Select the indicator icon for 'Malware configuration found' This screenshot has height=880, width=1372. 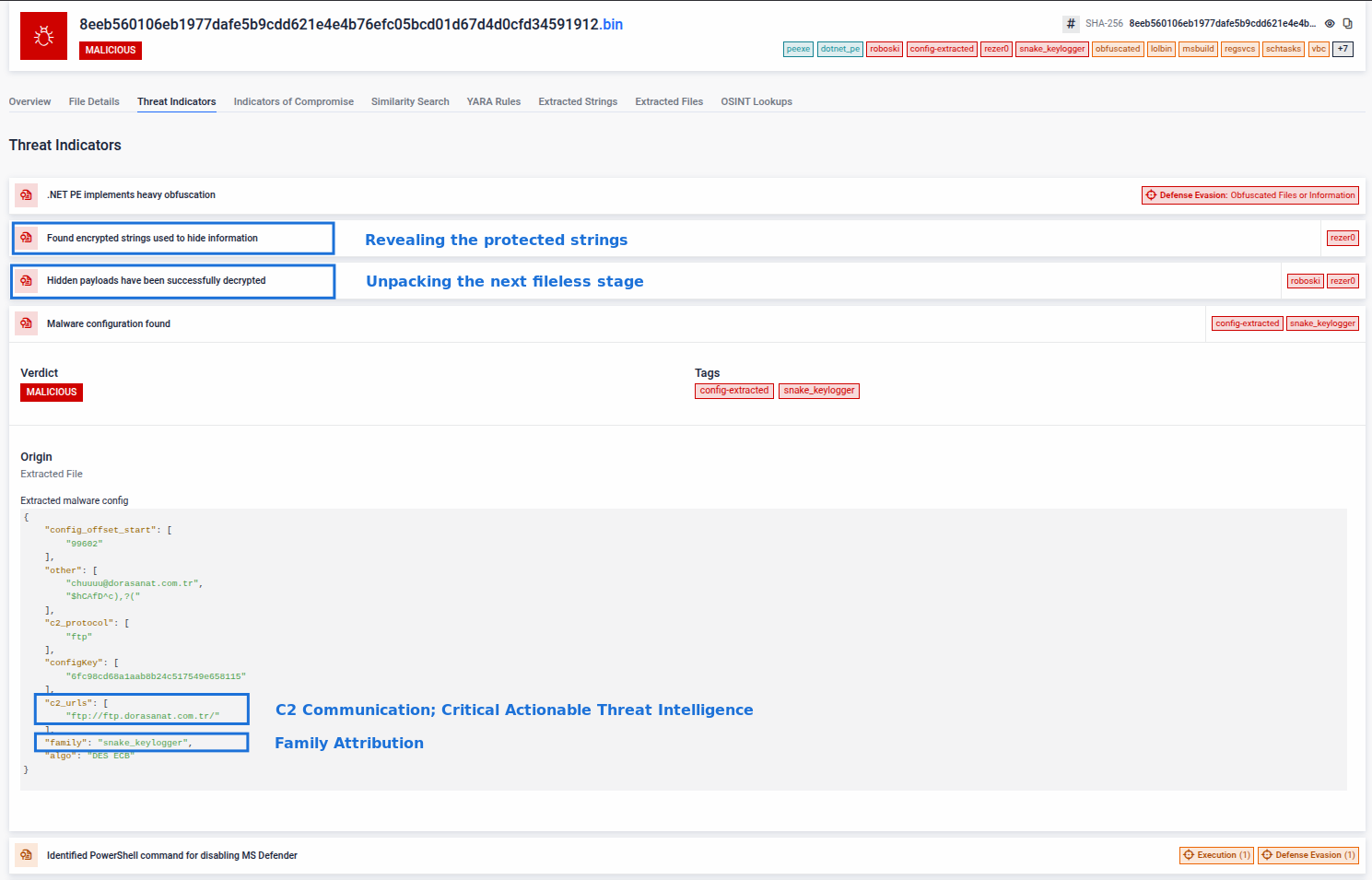(x=25, y=323)
